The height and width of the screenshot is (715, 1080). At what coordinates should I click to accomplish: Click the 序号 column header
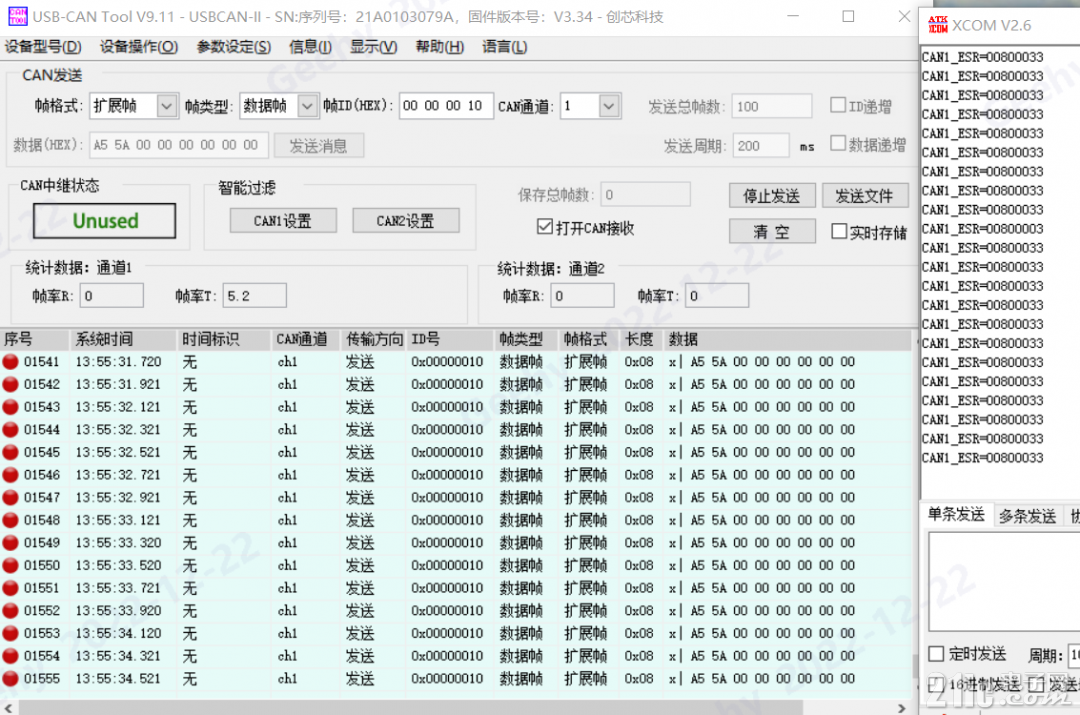tap(35, 340)
